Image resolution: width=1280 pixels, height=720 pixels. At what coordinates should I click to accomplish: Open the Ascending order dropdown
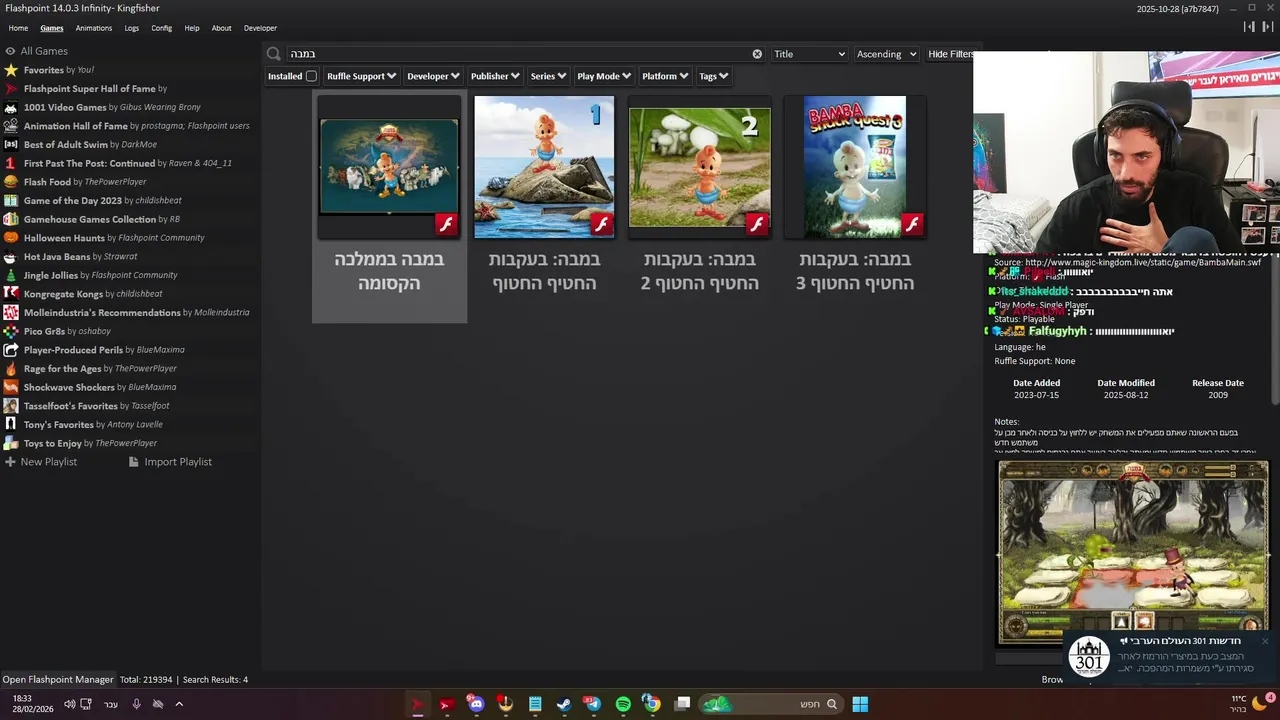[886, 54]
